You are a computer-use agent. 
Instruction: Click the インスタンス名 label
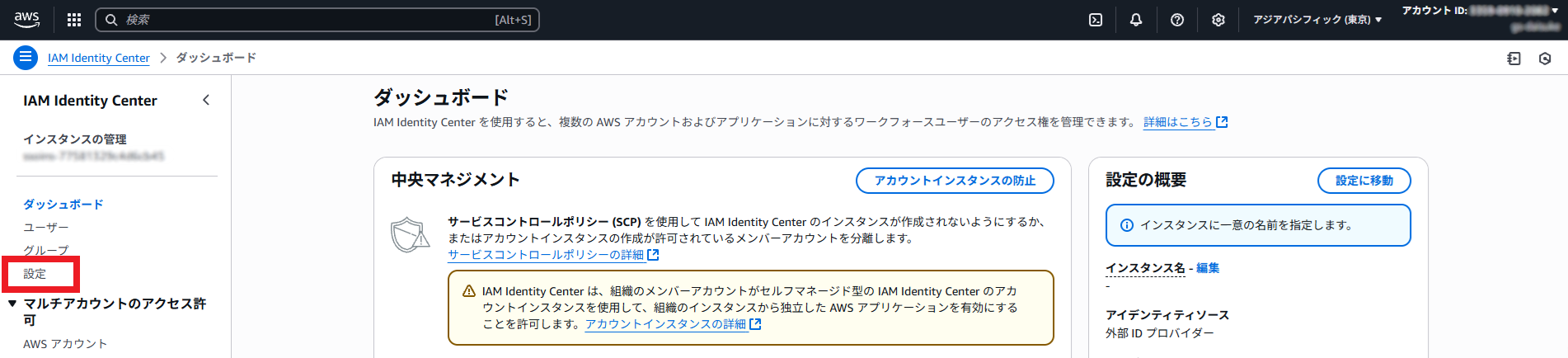point(1145,268)
